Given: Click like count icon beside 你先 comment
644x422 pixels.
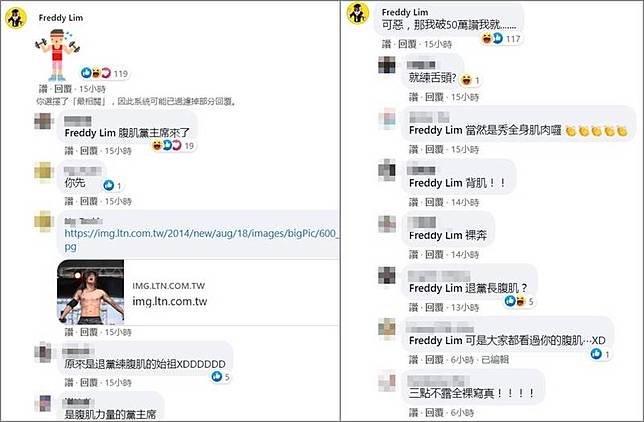Looking at the screenshot, I should click(112, 185).
